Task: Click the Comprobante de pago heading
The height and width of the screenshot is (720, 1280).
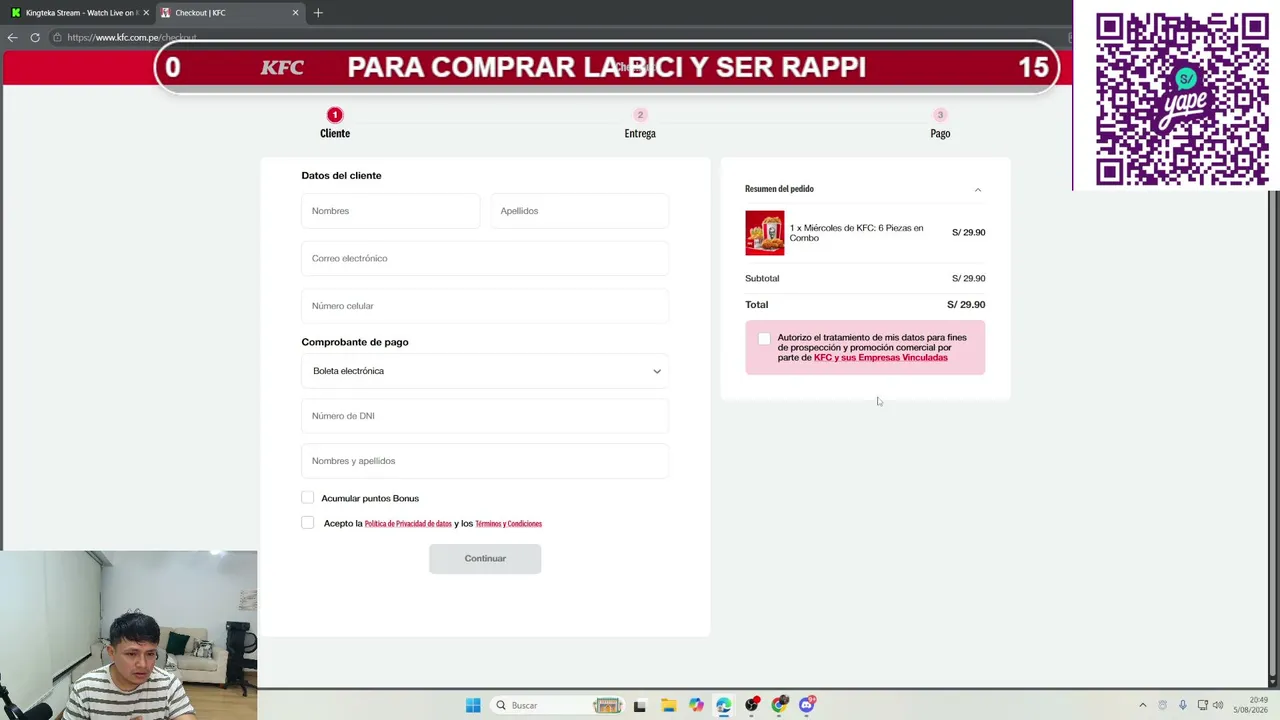Action: point(355,342)
